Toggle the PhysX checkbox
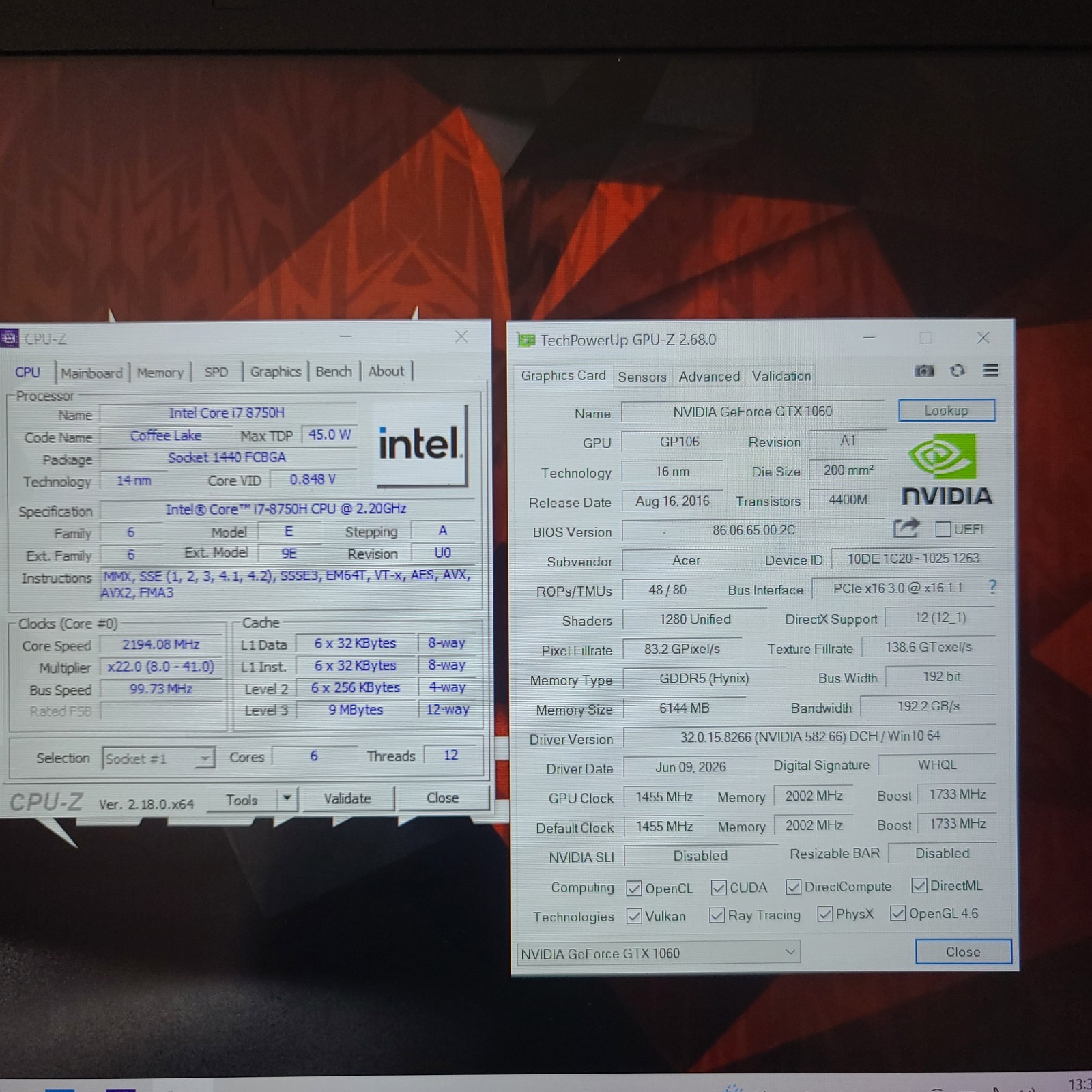 click(824, 914)
